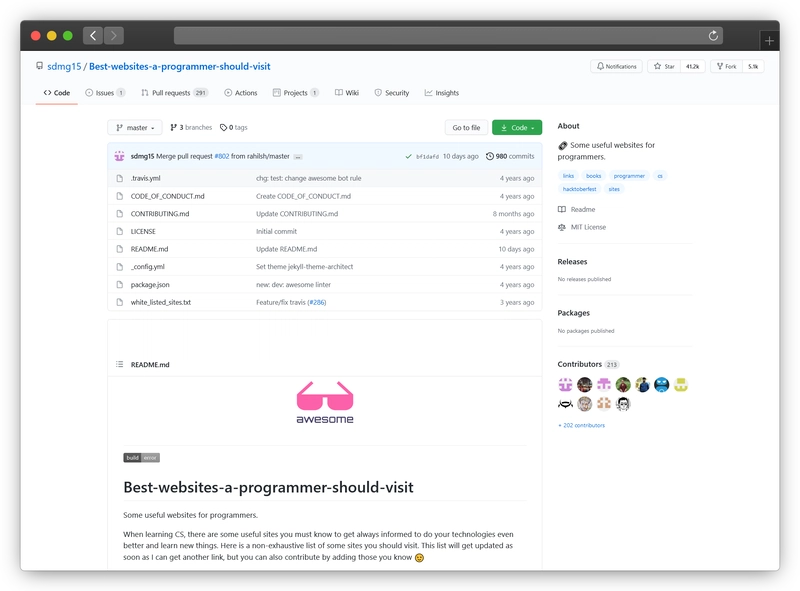Click the balance scale icon beside MIT License
This screenshot has height=591, width=800.
pyautogui.click(x=562, y=227)
